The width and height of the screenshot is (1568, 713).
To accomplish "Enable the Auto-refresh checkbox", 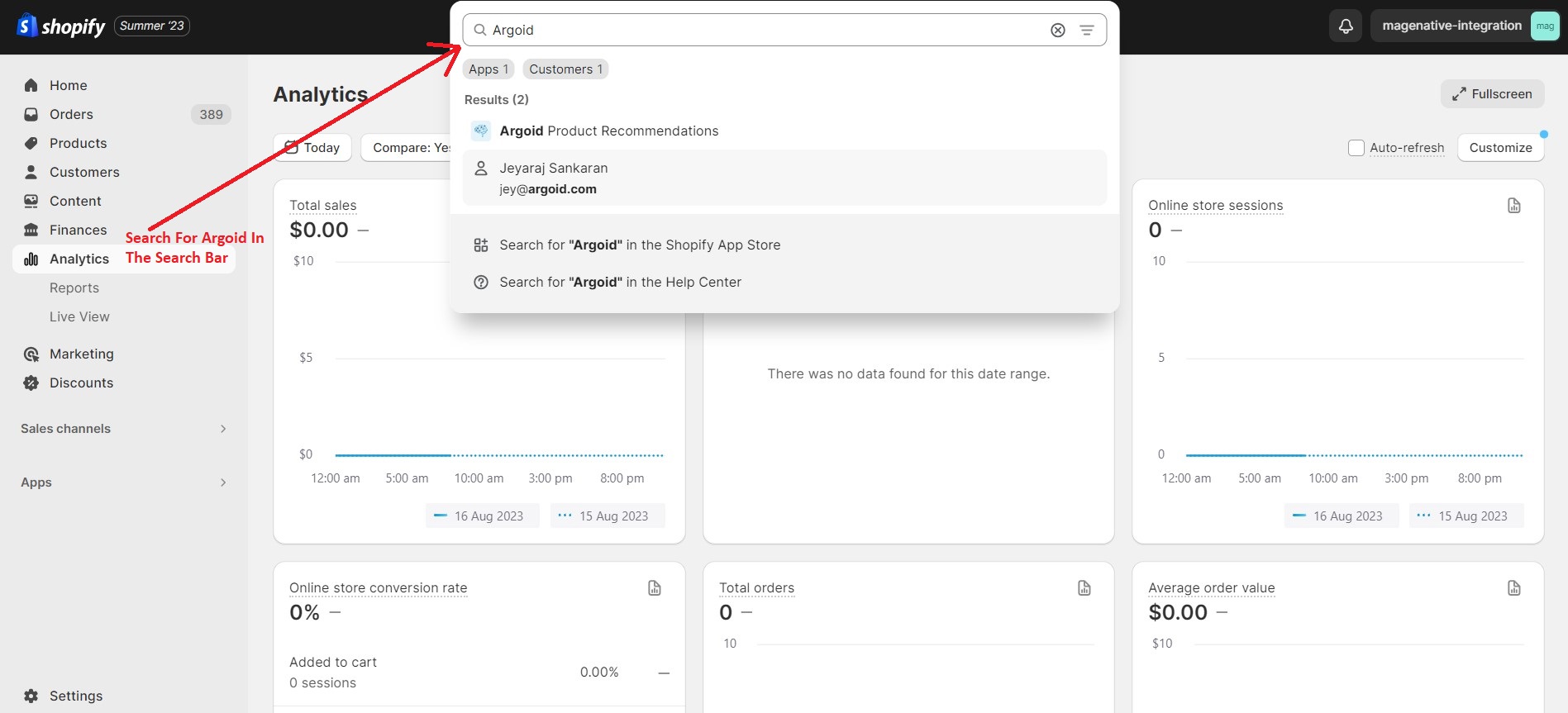I will tap(1356, 148).
